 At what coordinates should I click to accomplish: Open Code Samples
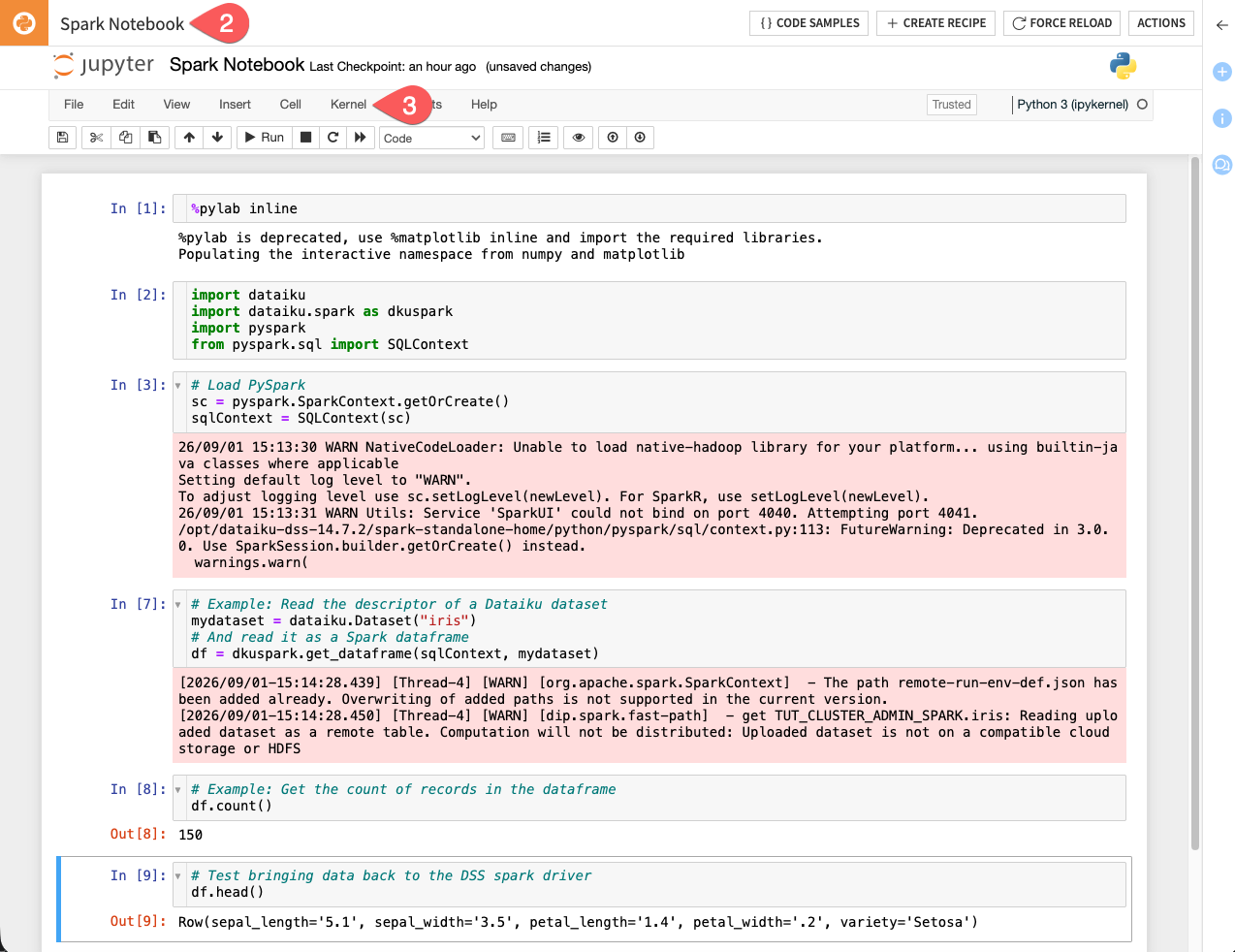(809, 23)
